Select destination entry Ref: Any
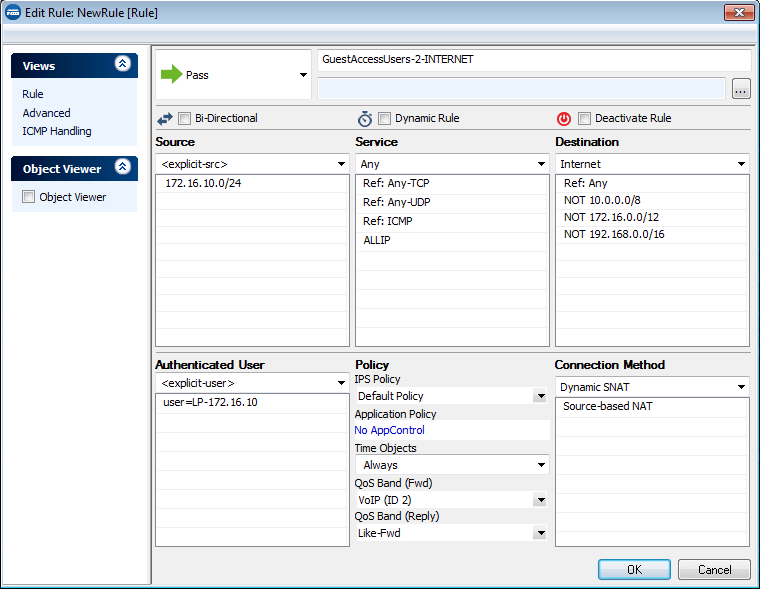Viewport: 760px width, 589px height. click(x=651, y=183)
